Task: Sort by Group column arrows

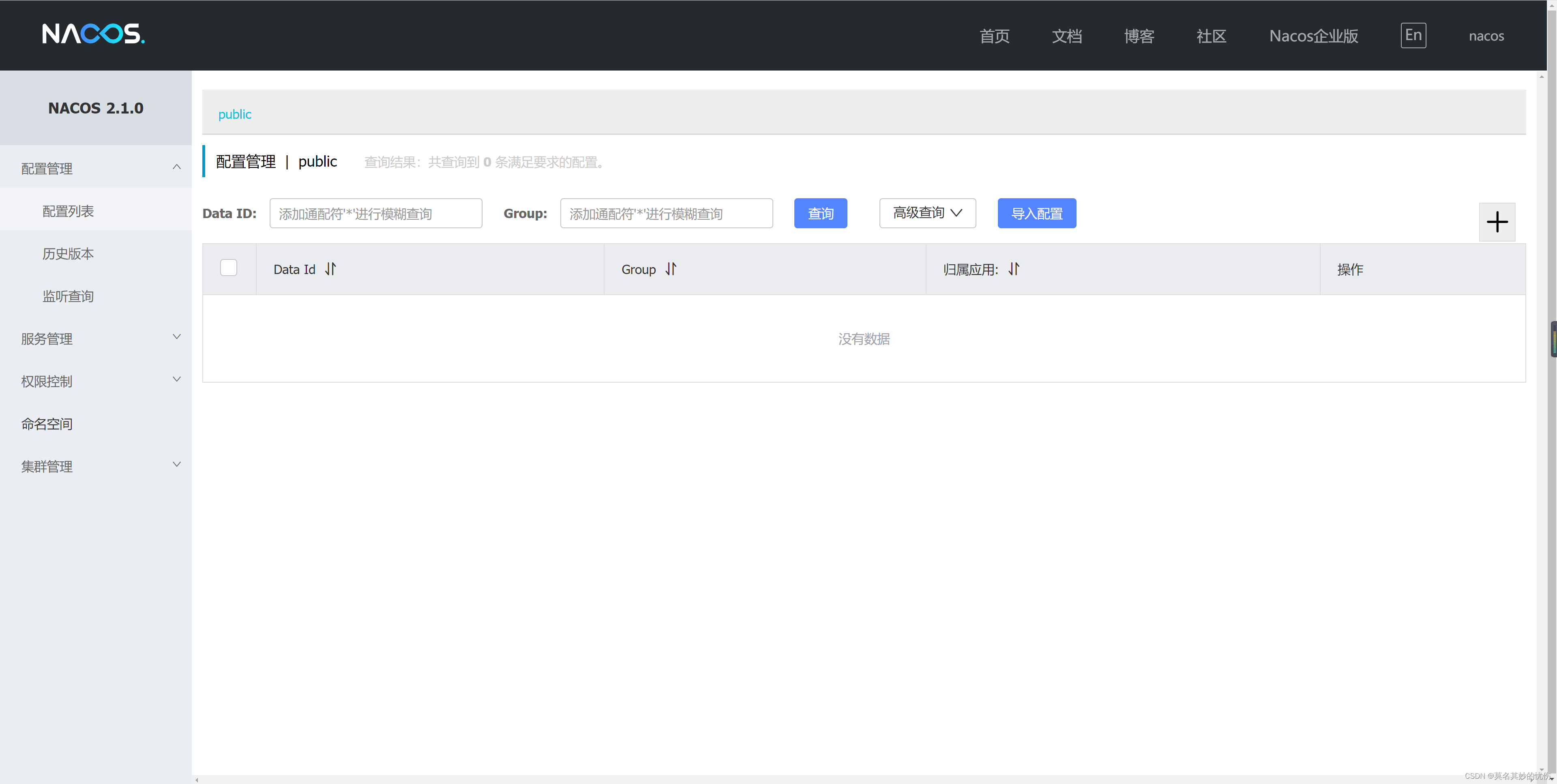Action: tap(670, 269)
